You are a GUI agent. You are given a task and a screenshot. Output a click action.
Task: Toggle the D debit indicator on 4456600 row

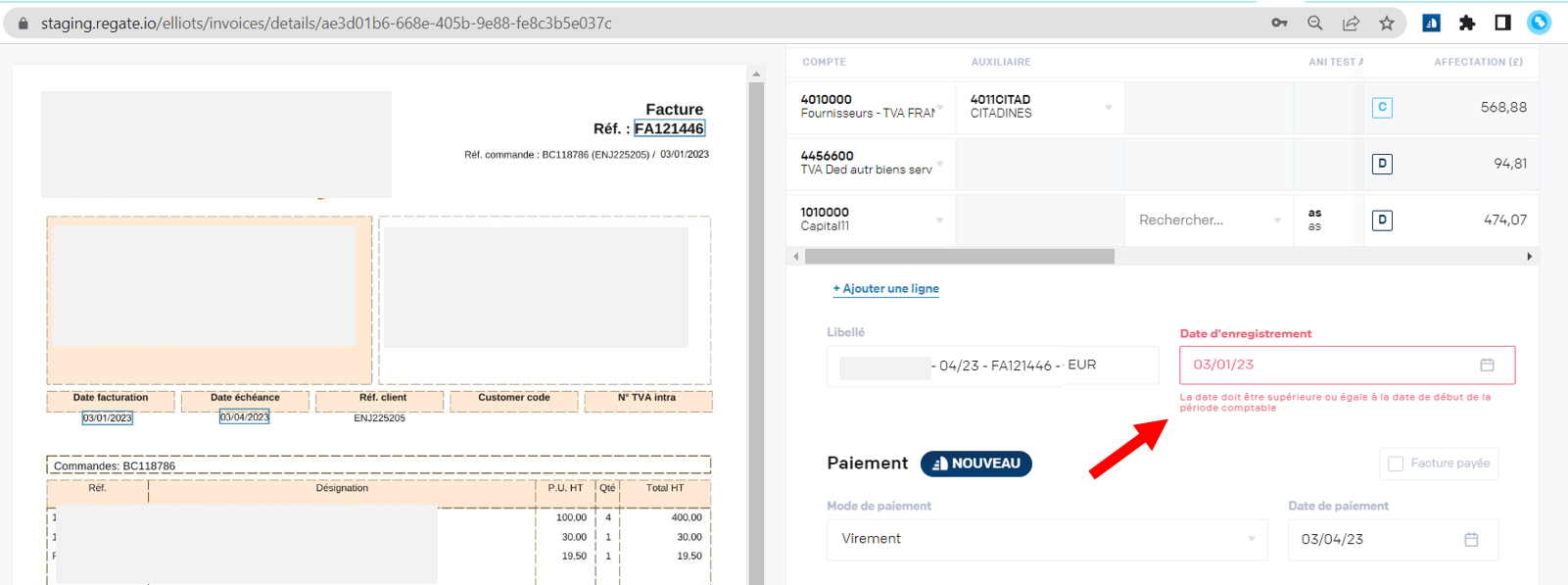coord(1382,164)
